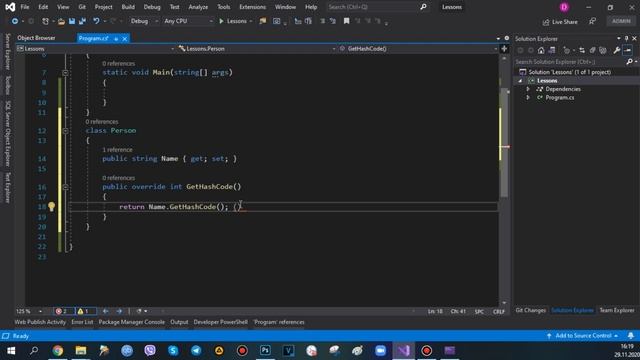Screen dimensions: 640x360
Task: Open the Edit menu
Action: pos(43,7)
